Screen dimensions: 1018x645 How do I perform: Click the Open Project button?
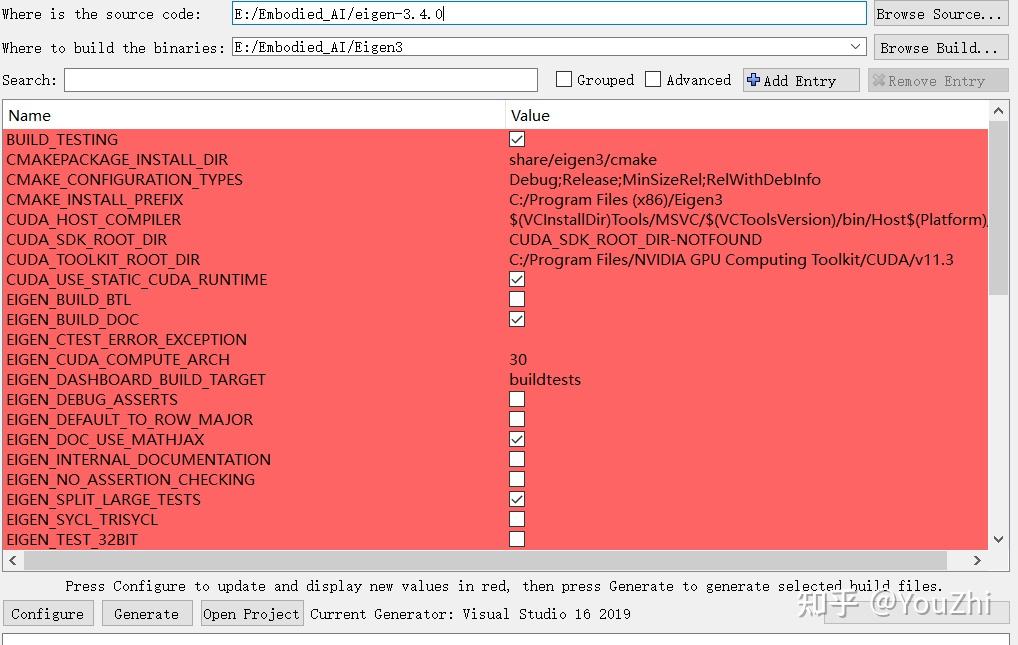[251, 613]
